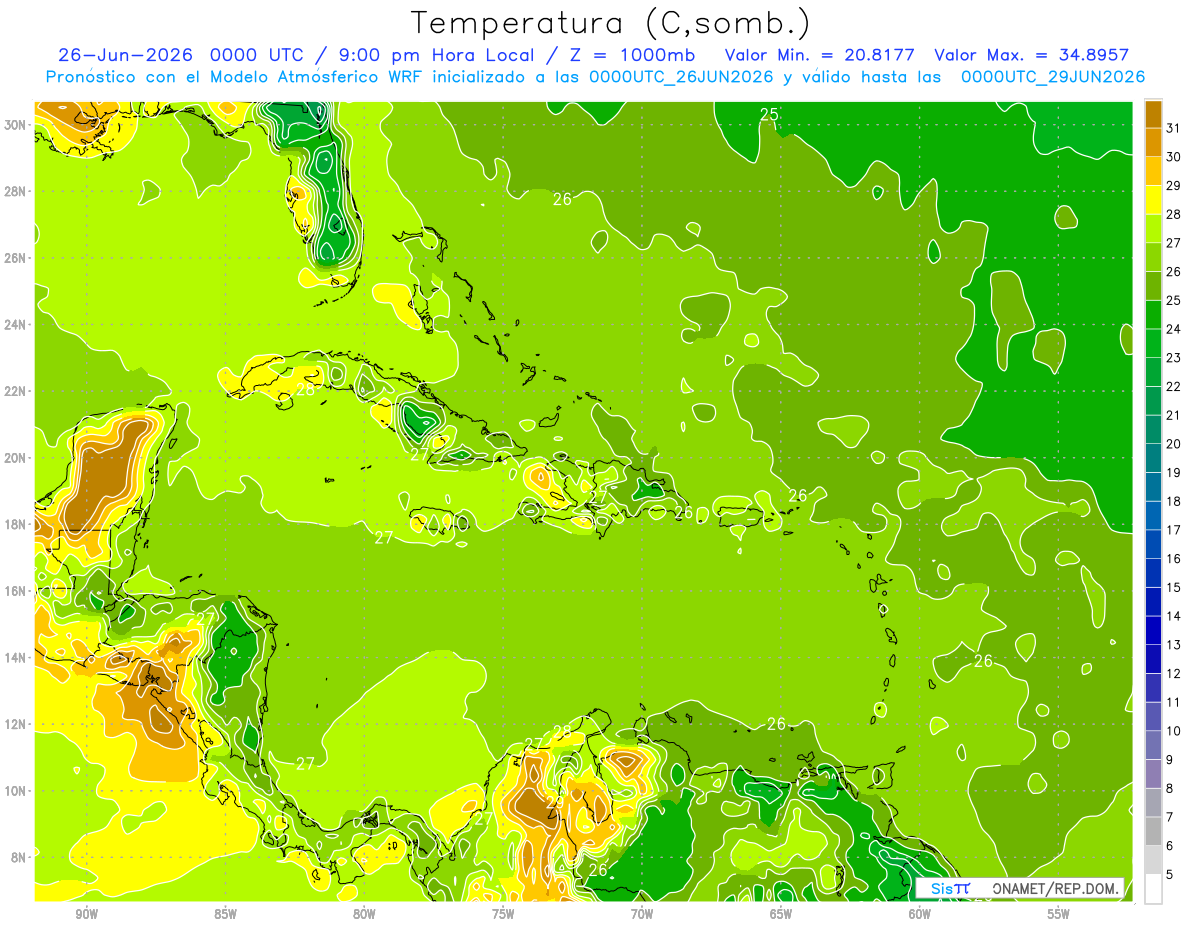Click the 26N latitude axis label
Image resolution: width=1200 pixels, height=927 pixels.
[15, 257]
